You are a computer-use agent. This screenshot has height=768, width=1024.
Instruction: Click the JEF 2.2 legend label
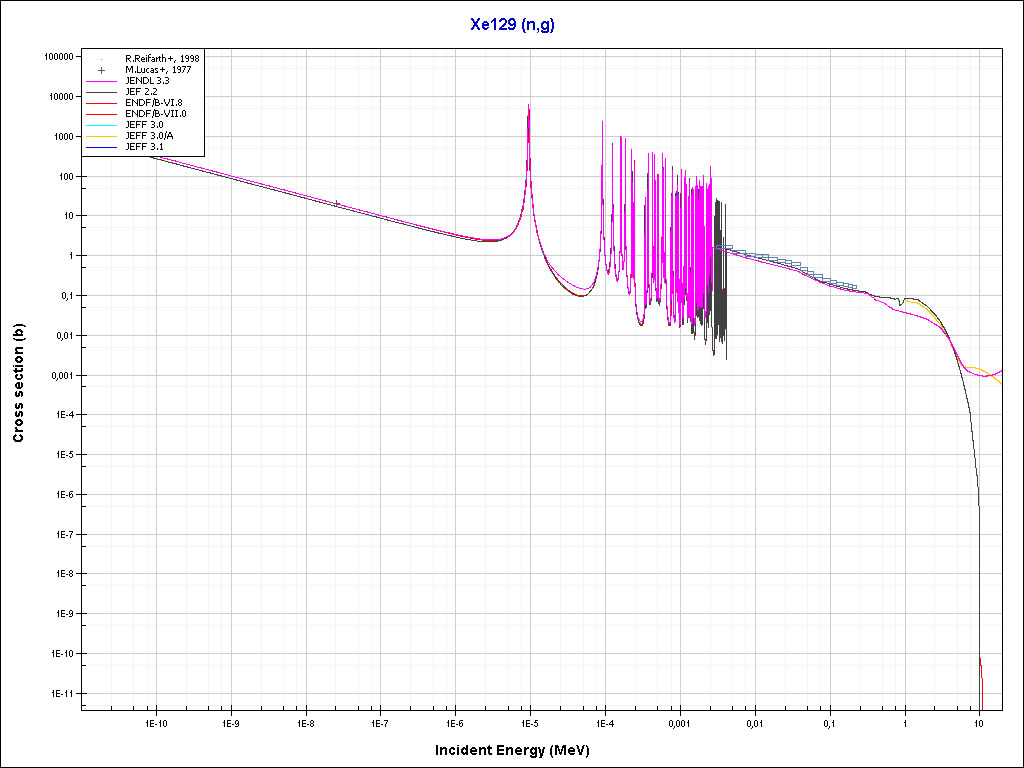point(141,92)
